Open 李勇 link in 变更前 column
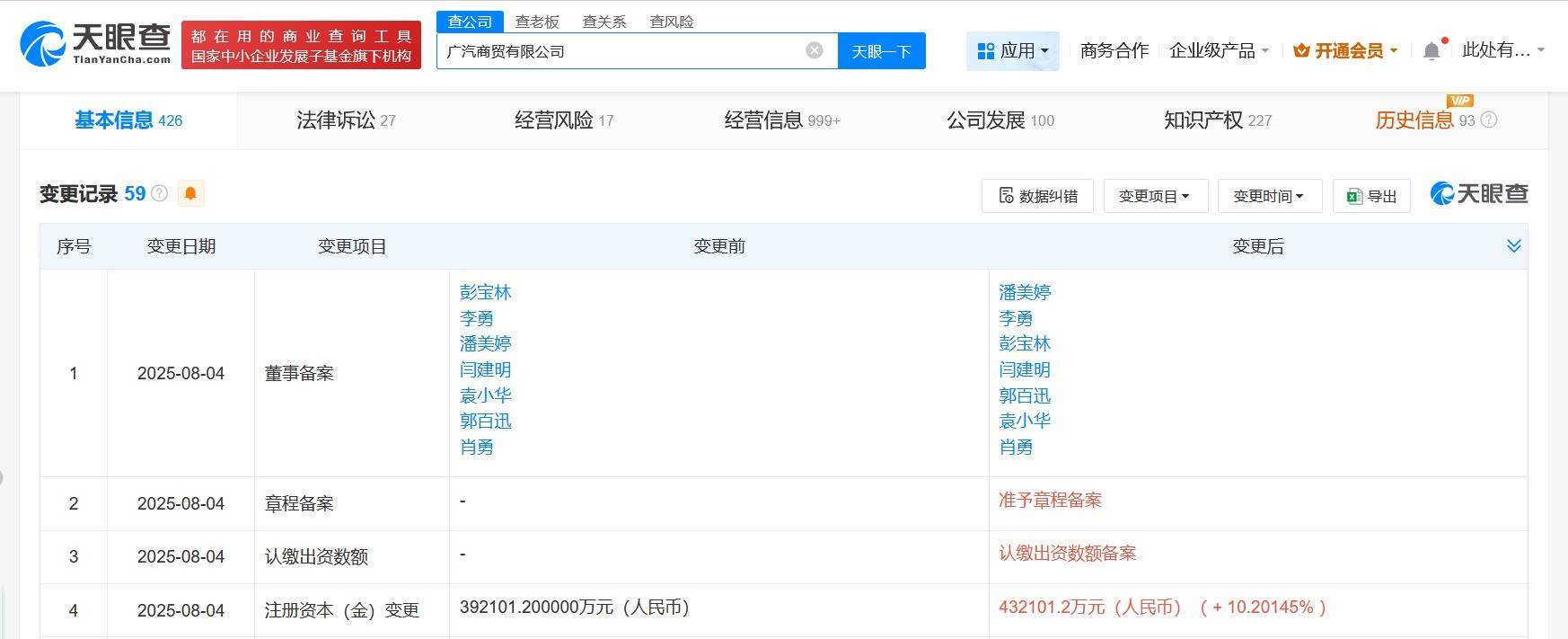 coord(476,318)
